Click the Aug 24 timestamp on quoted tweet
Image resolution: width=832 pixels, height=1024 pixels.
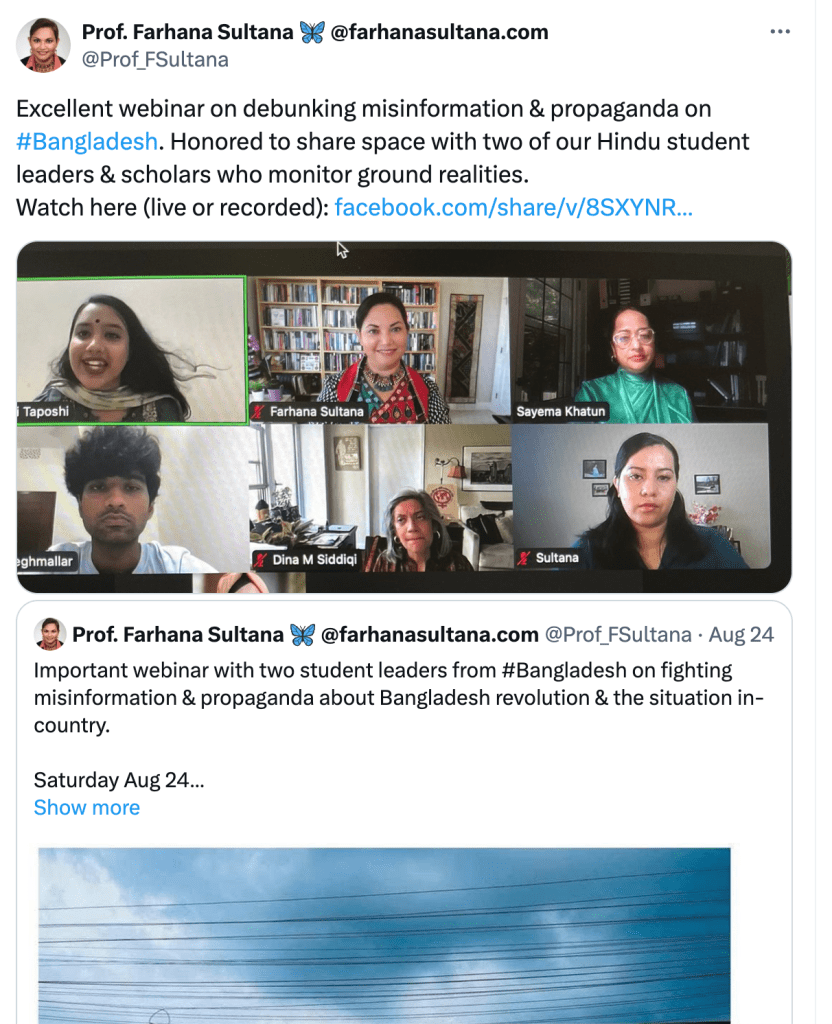(x=741, y=634)
